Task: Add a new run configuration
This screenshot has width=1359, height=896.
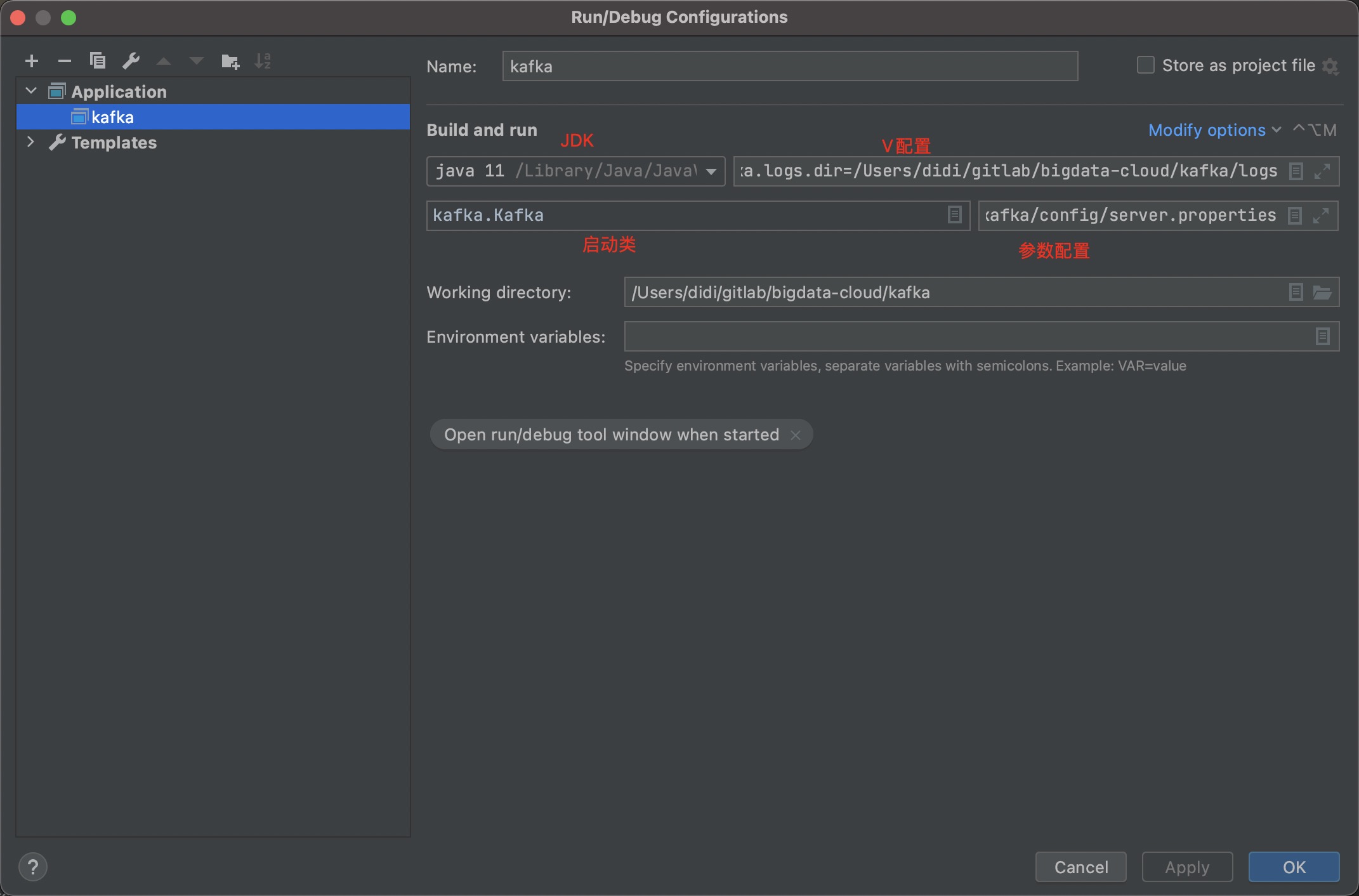Action: (31, 61)
